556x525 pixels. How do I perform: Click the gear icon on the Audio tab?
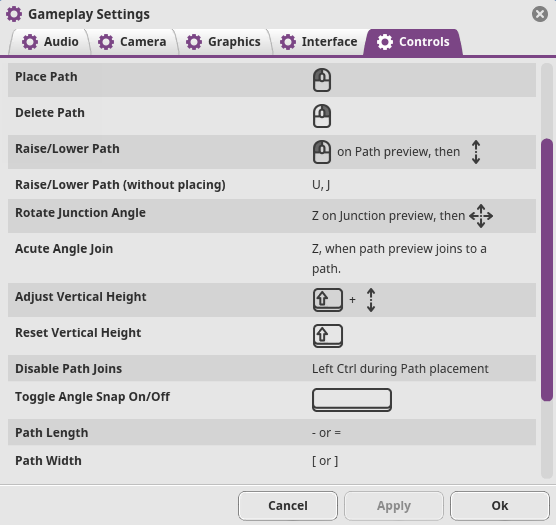tap(30, 42)
